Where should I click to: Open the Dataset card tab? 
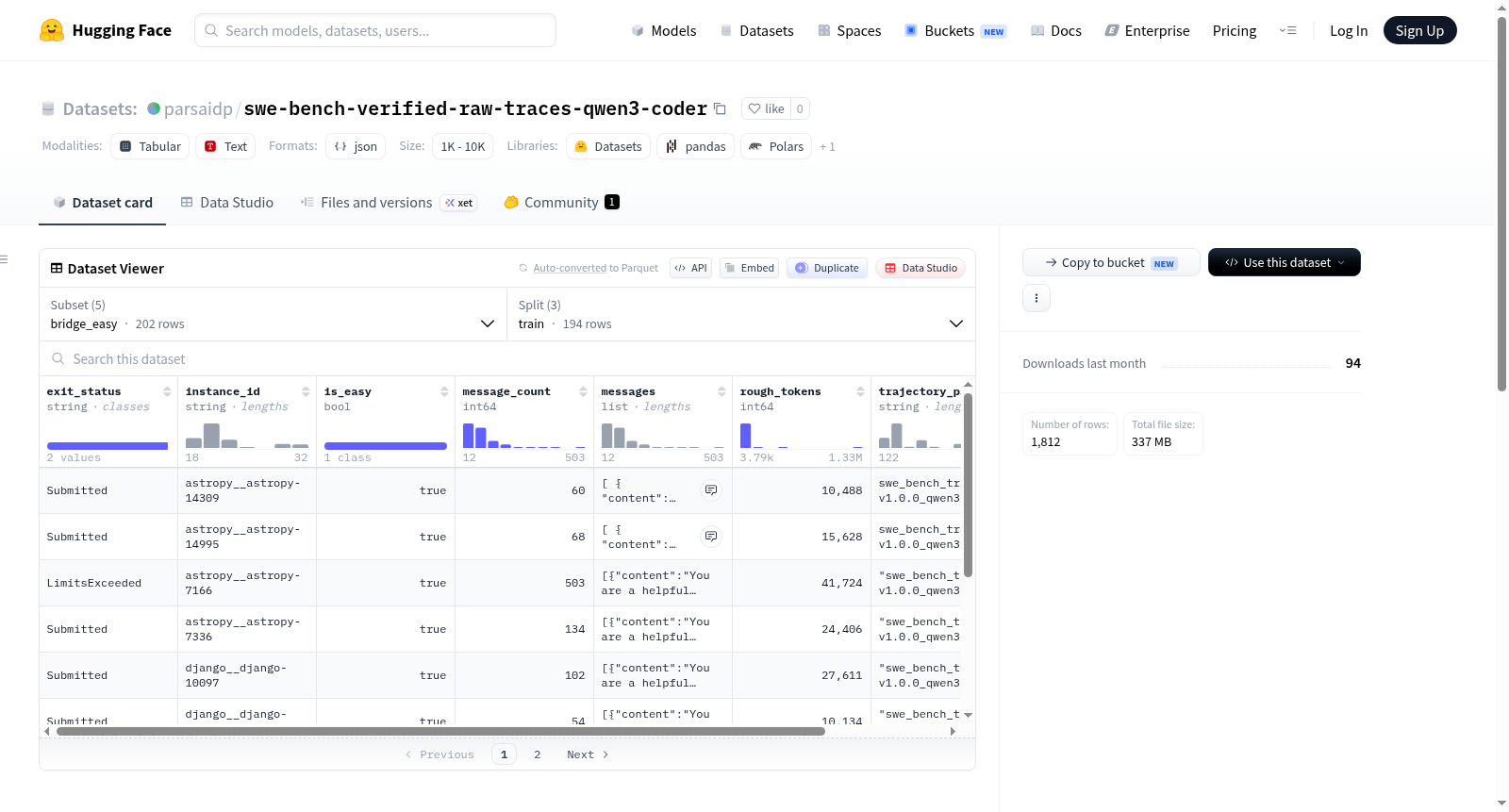pos(102,203)
